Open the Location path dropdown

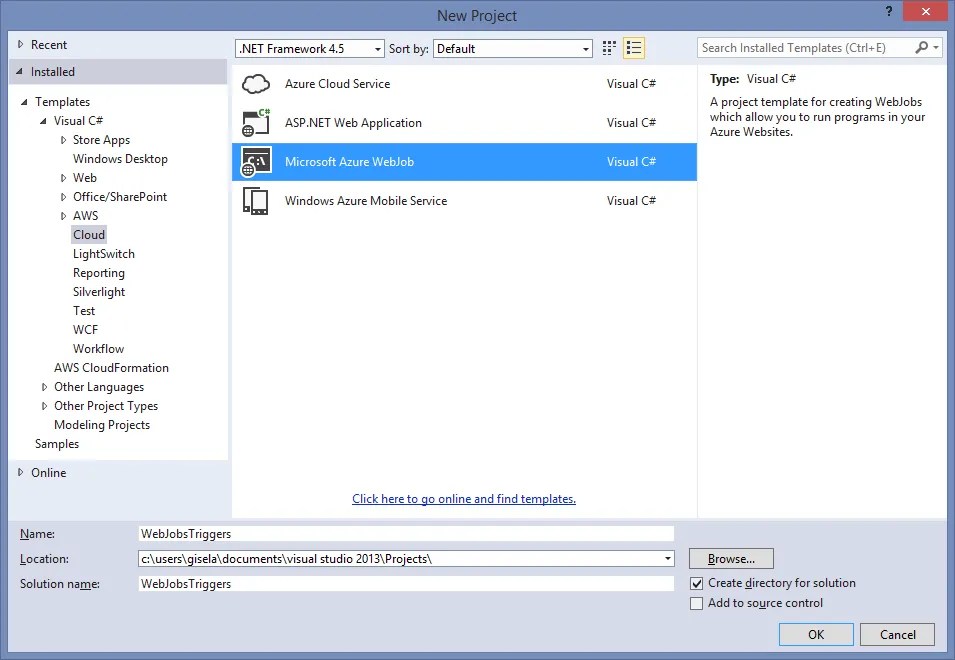pos(668,558)
